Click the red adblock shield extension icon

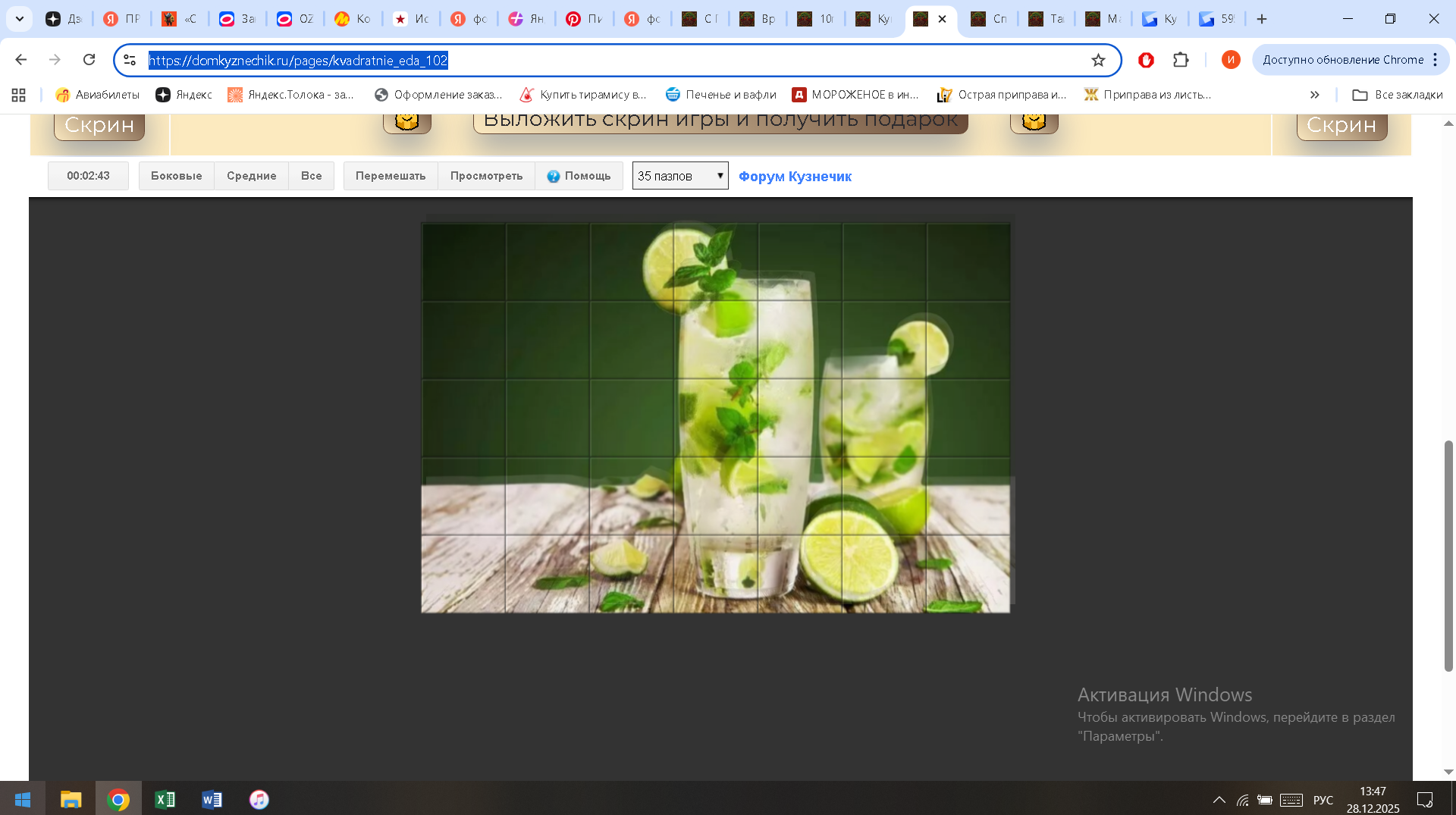pyautogui.click(x=1146, y=60)
